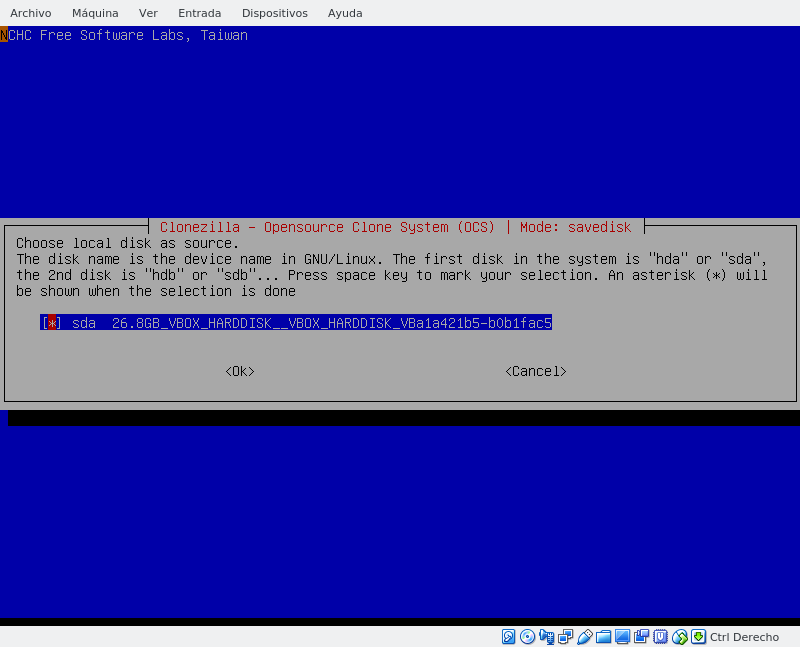Open the Entrada menu
The height and width of the screenshot is (647, 800).
point(199,13)
